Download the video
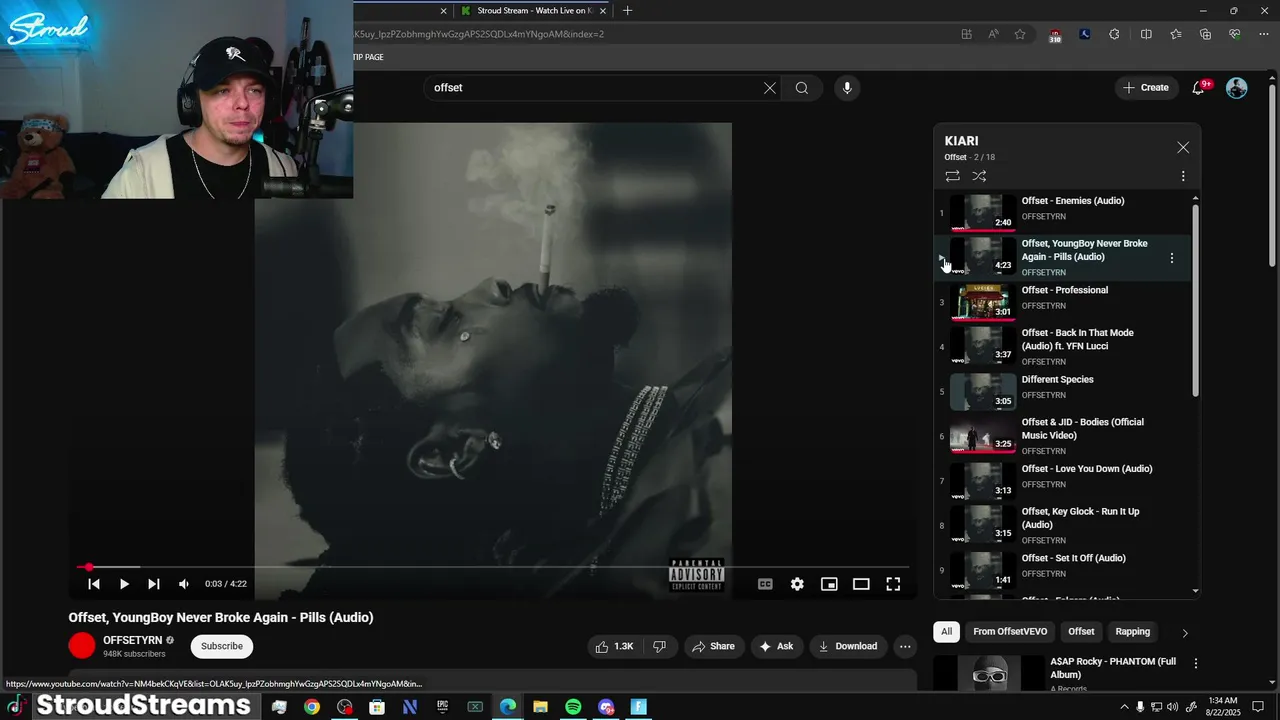This screenshot has width=1280, height=720. tap(848, 646)
